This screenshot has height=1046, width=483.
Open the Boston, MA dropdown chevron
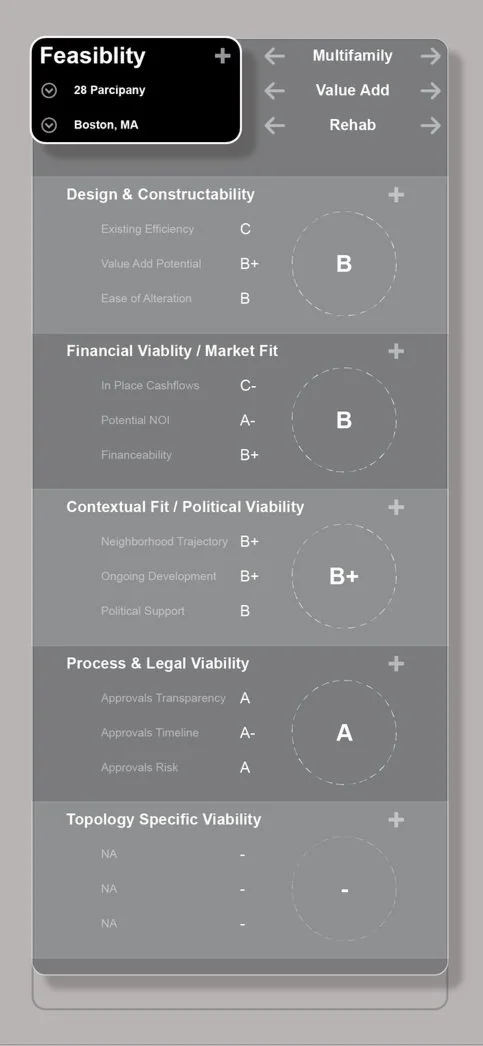coord(49,125)
